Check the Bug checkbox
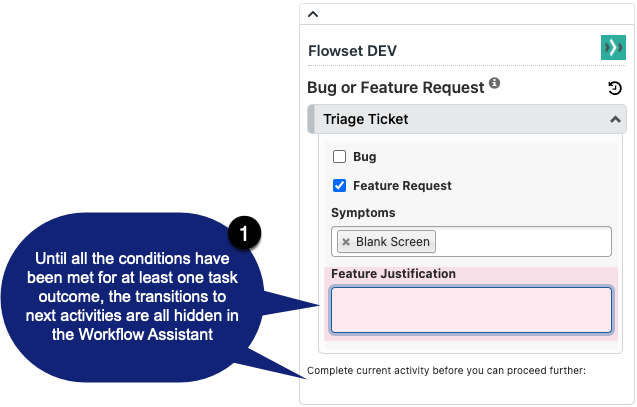 pos(339,156)
